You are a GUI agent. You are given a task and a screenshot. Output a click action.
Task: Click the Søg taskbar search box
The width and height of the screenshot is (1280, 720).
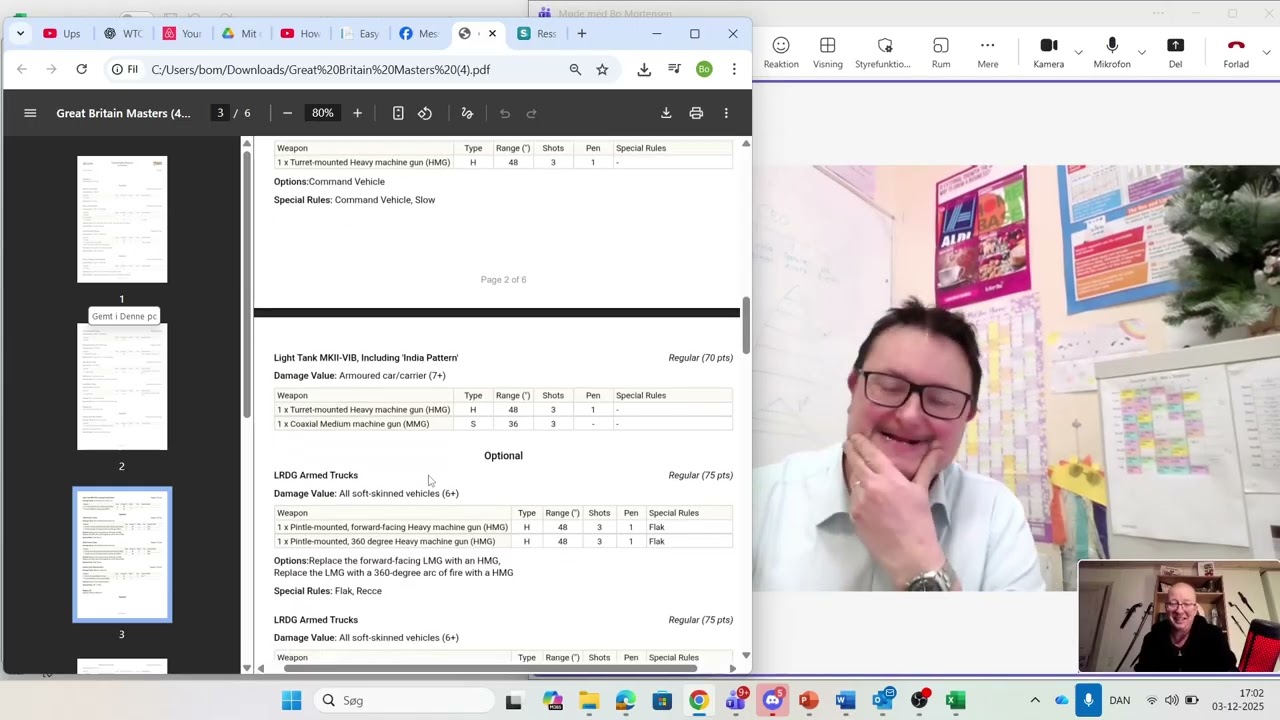pos(404,700)
